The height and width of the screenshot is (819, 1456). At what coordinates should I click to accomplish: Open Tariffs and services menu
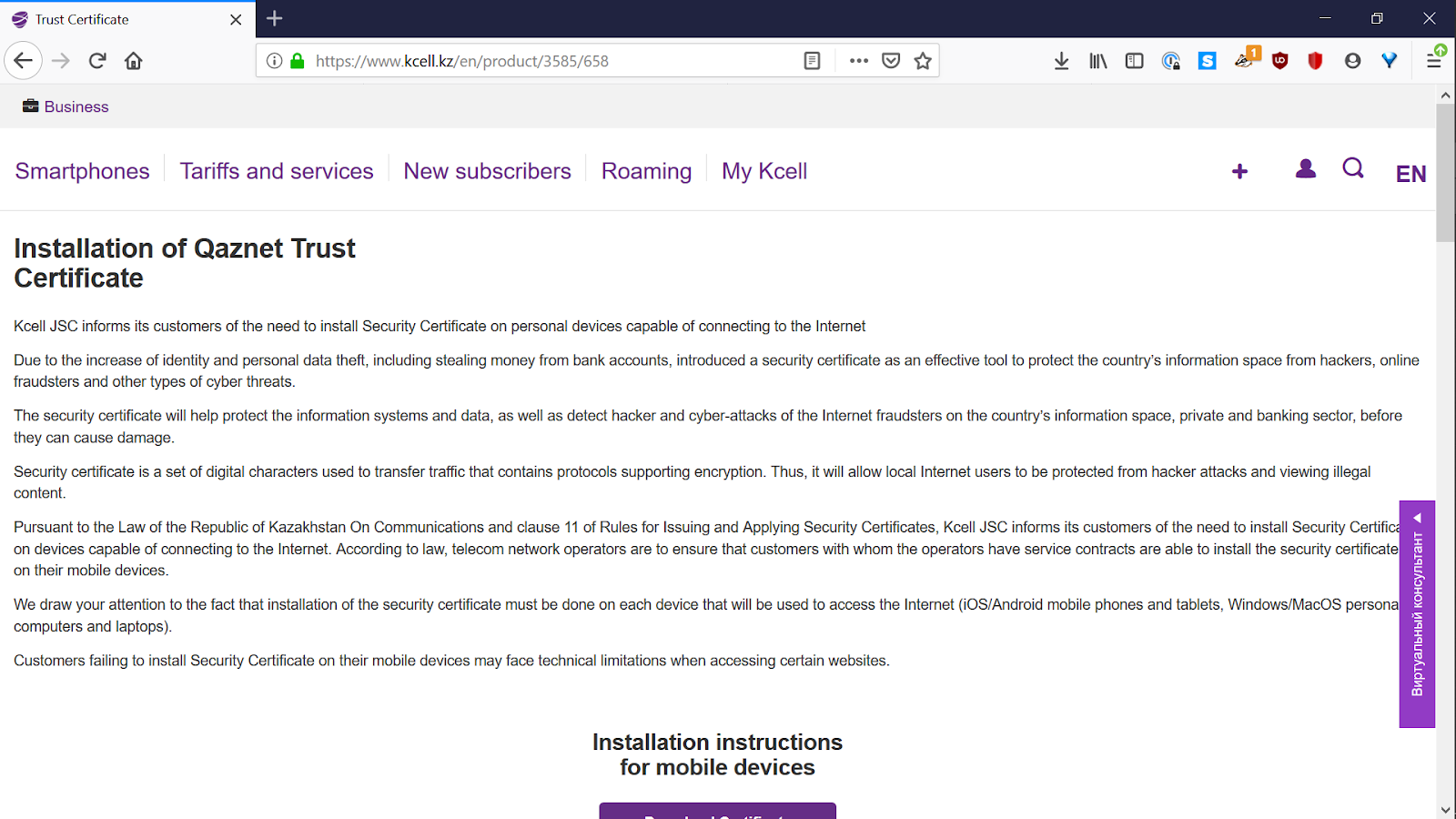277,171
